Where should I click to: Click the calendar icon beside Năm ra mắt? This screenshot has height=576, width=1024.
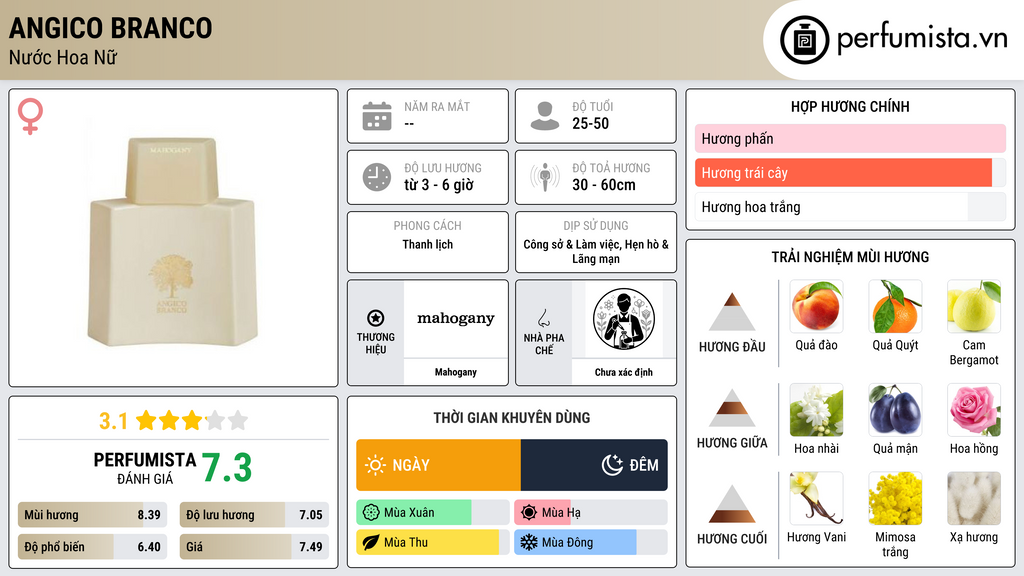(377, 116)
